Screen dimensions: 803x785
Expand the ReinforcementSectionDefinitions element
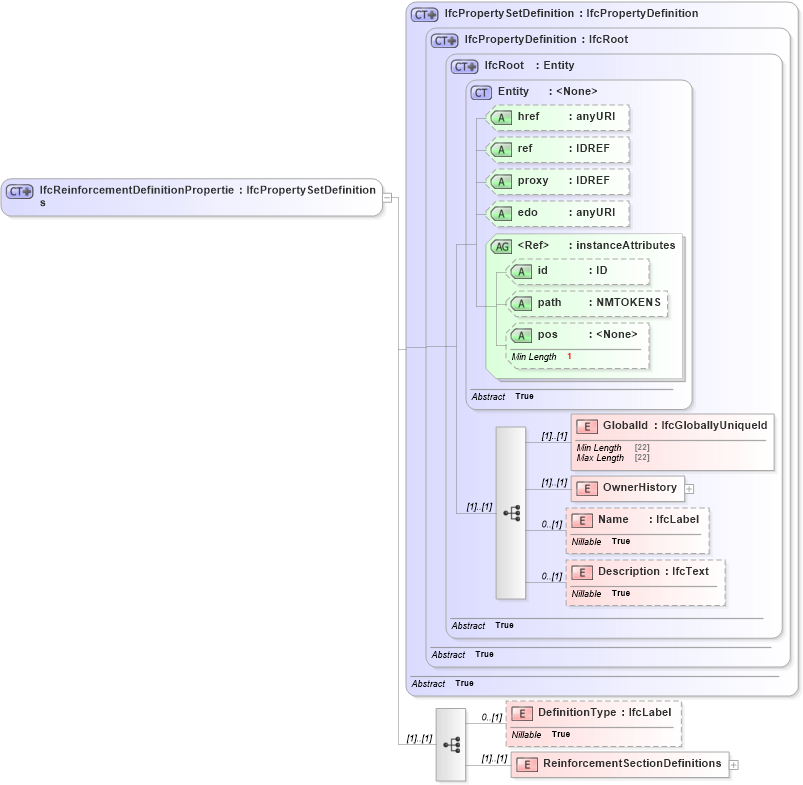(735, 765)
